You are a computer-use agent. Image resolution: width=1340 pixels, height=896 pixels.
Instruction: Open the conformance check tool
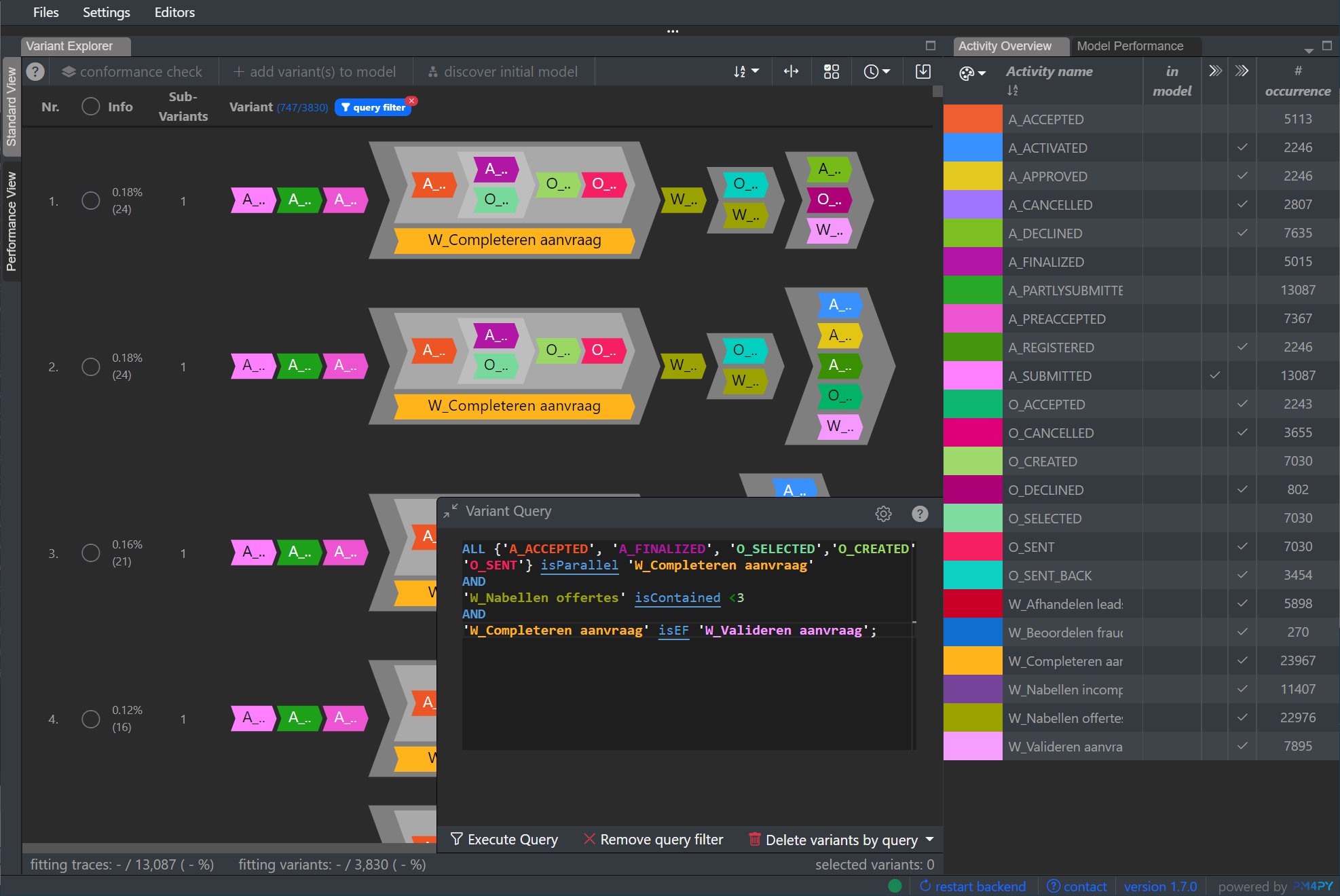click(133, 71)
